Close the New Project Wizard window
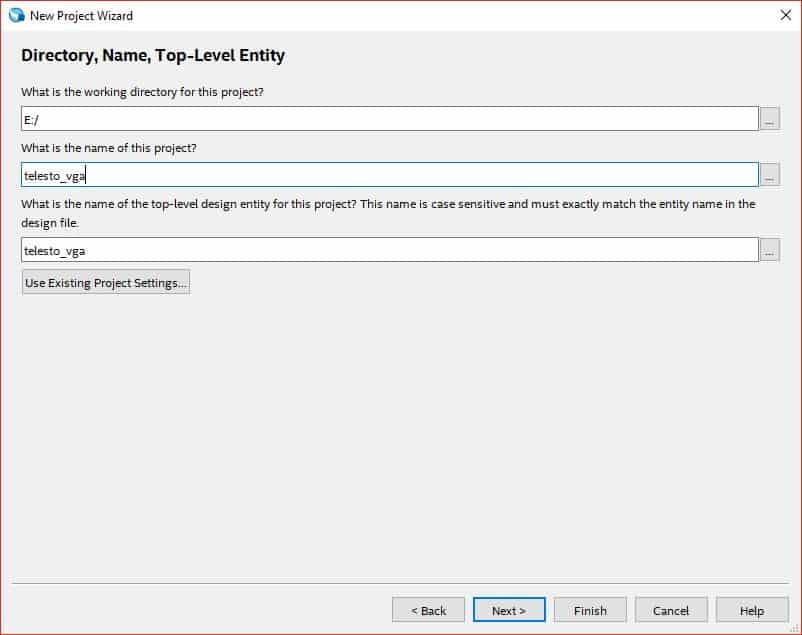The width and height of the screenshot is (802, 635). pyautogui.click(x=785, y=15)
